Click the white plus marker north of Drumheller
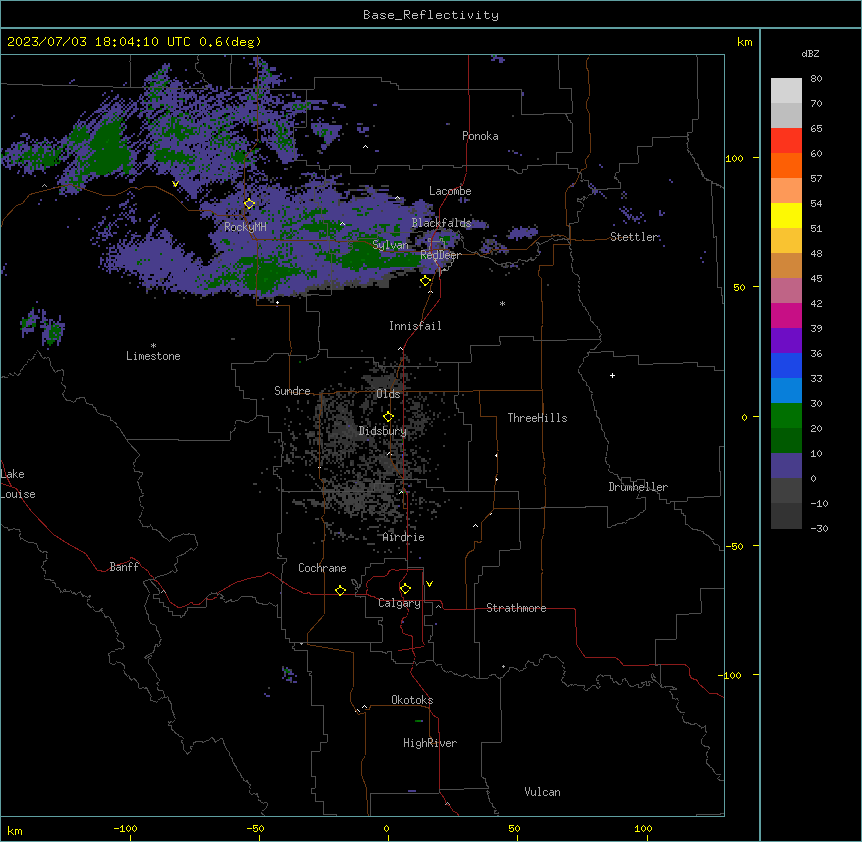 (612, 375)
